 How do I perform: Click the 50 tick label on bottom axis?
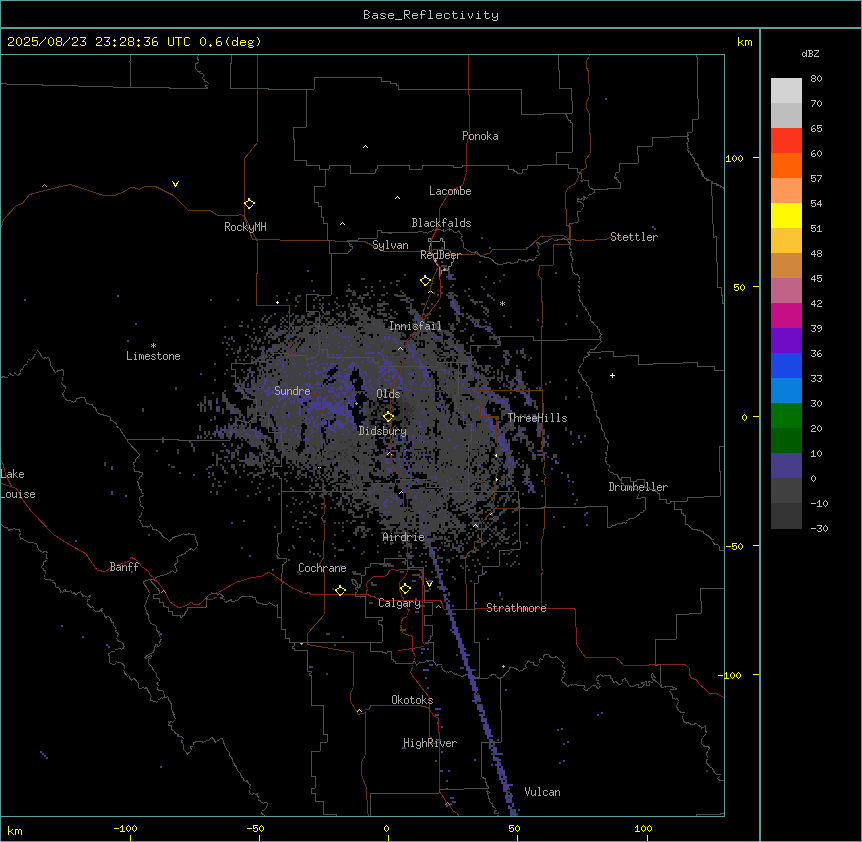515,828
